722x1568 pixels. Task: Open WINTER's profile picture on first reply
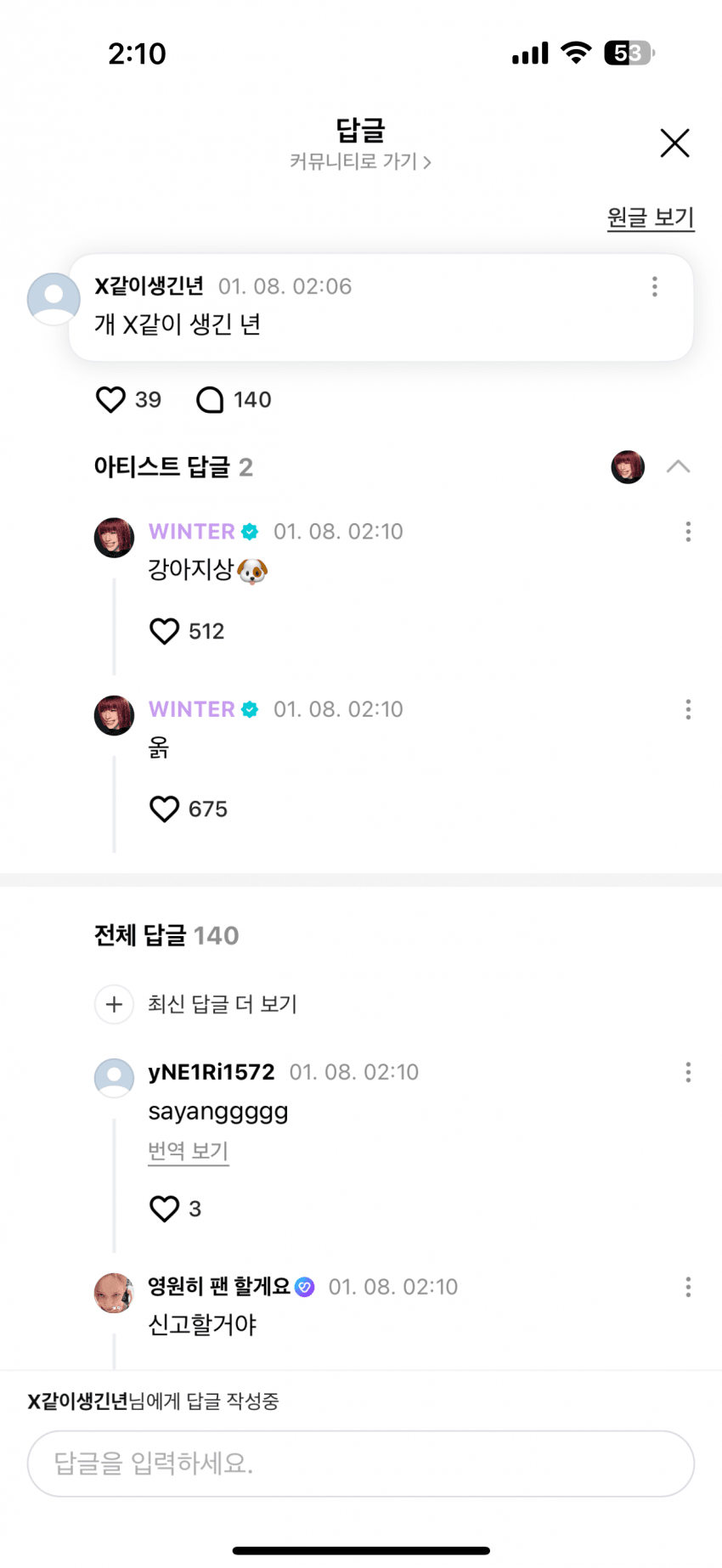point(114,538)
